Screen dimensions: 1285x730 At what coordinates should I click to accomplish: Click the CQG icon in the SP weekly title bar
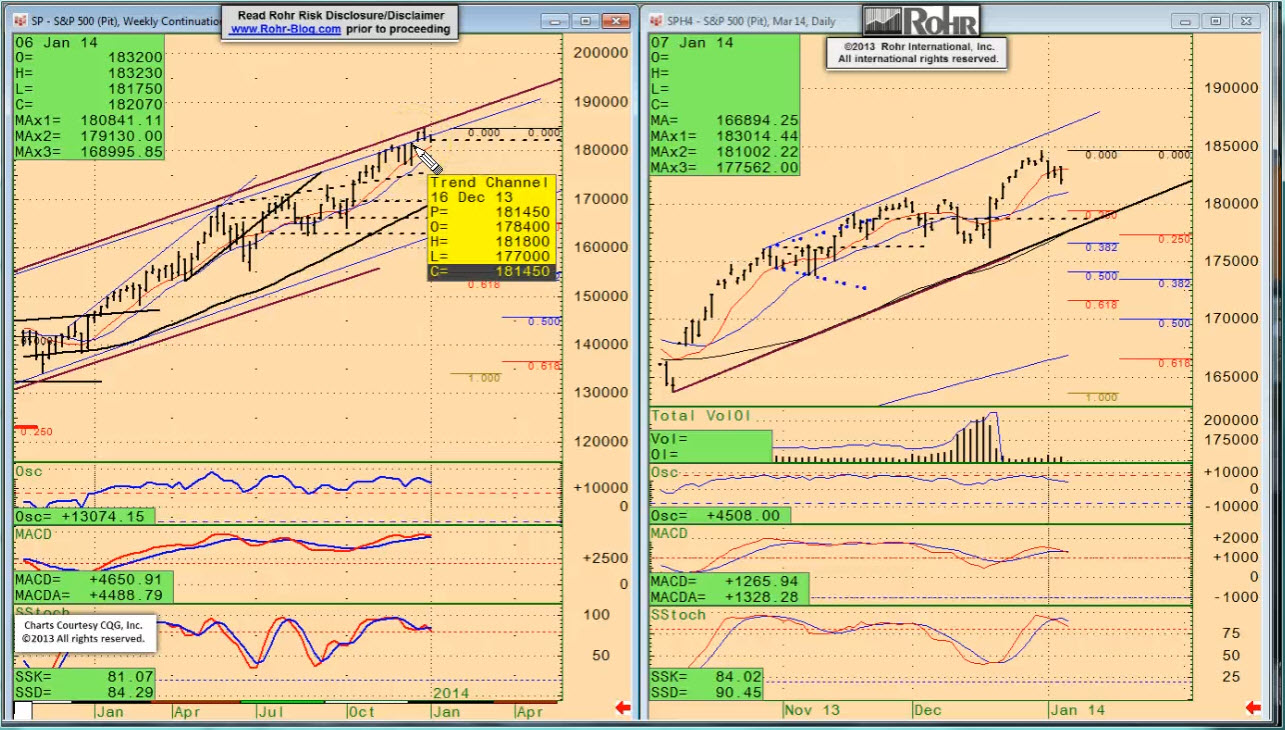pos(21,21)
